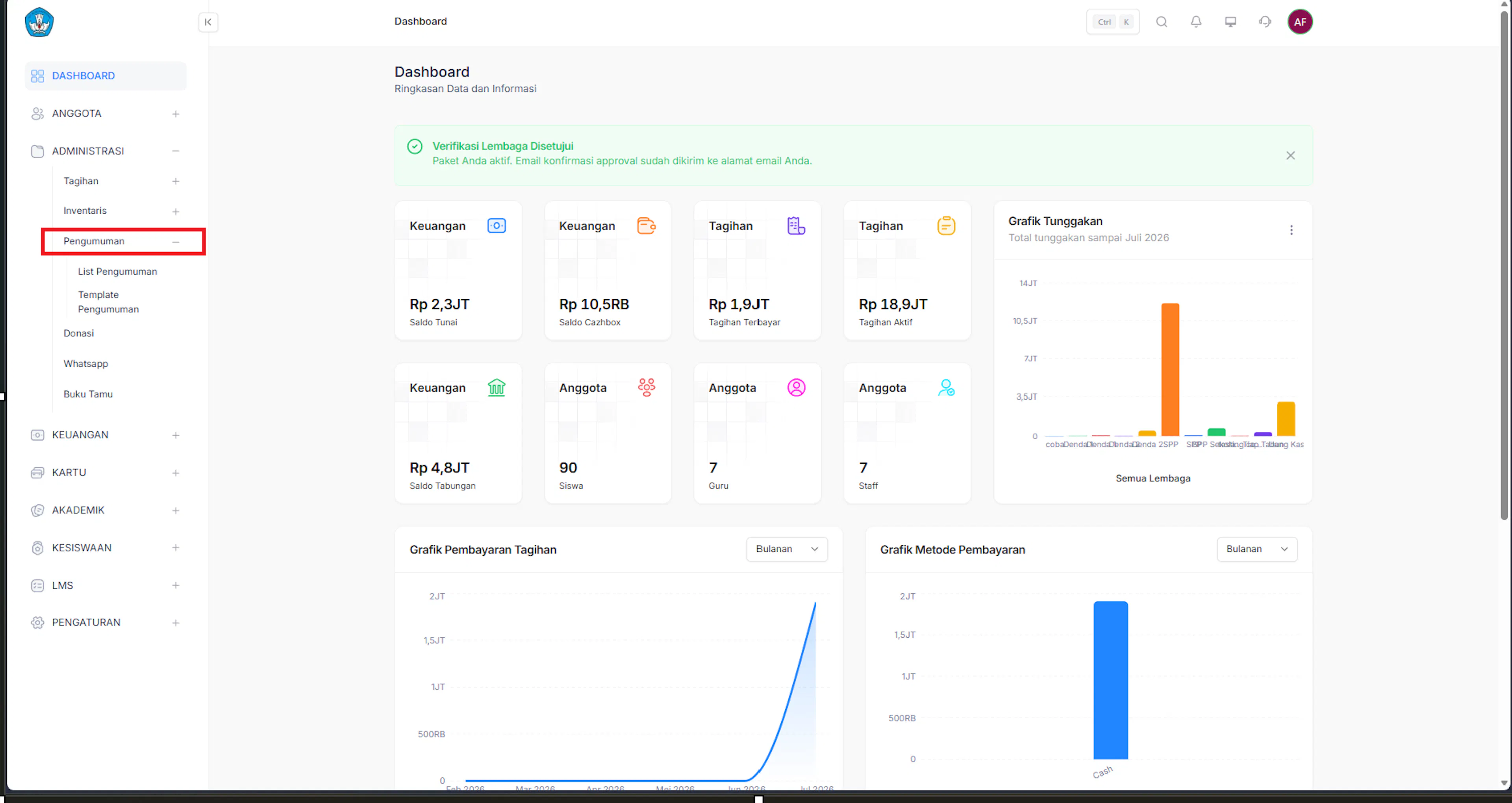Open Grafik Tunggakan three-dot options menu
The height and width of the screenshot is (803, 1512).
point(1291,230)
